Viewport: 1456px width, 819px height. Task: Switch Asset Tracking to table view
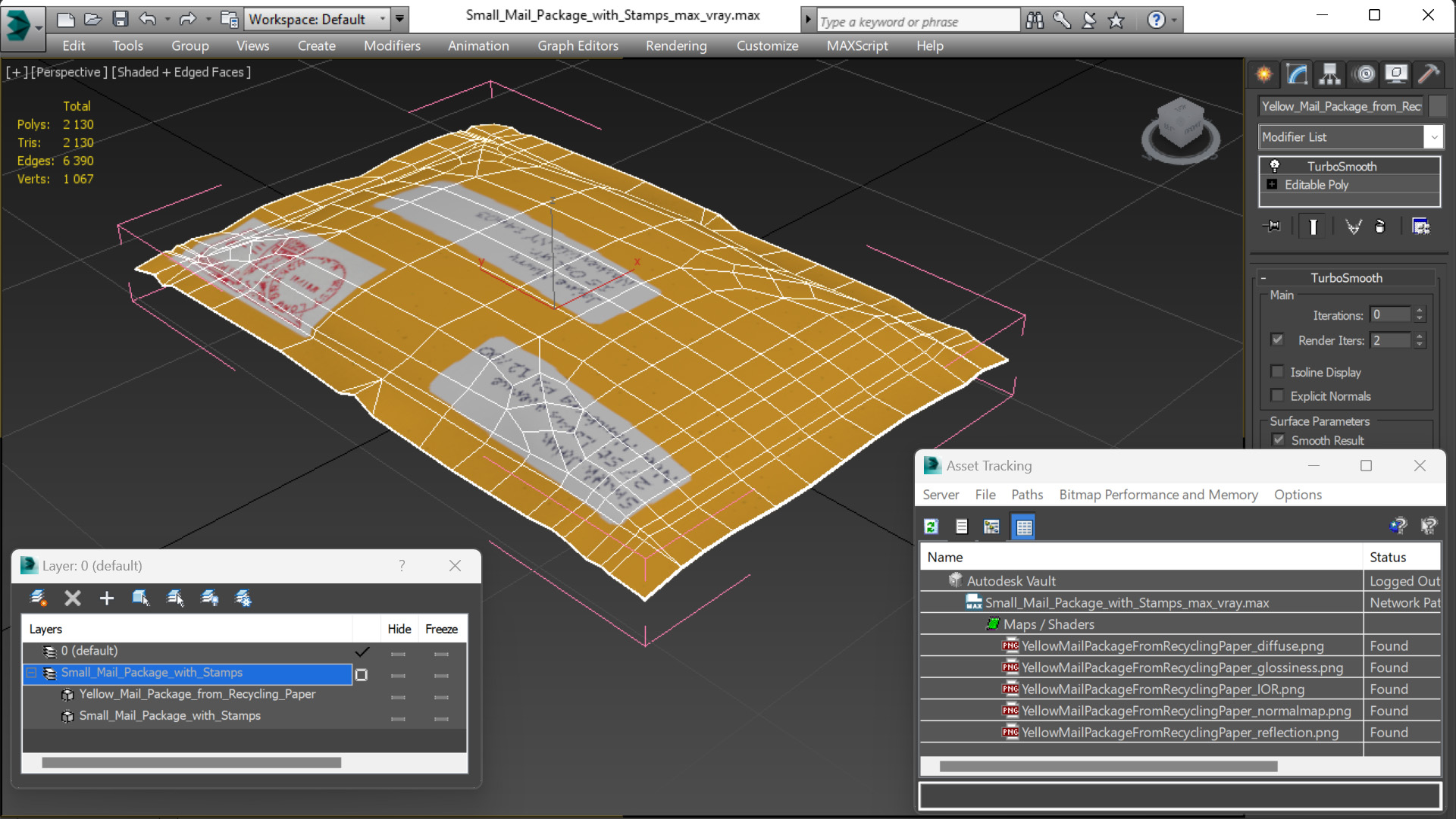[x=1024, y=527]
